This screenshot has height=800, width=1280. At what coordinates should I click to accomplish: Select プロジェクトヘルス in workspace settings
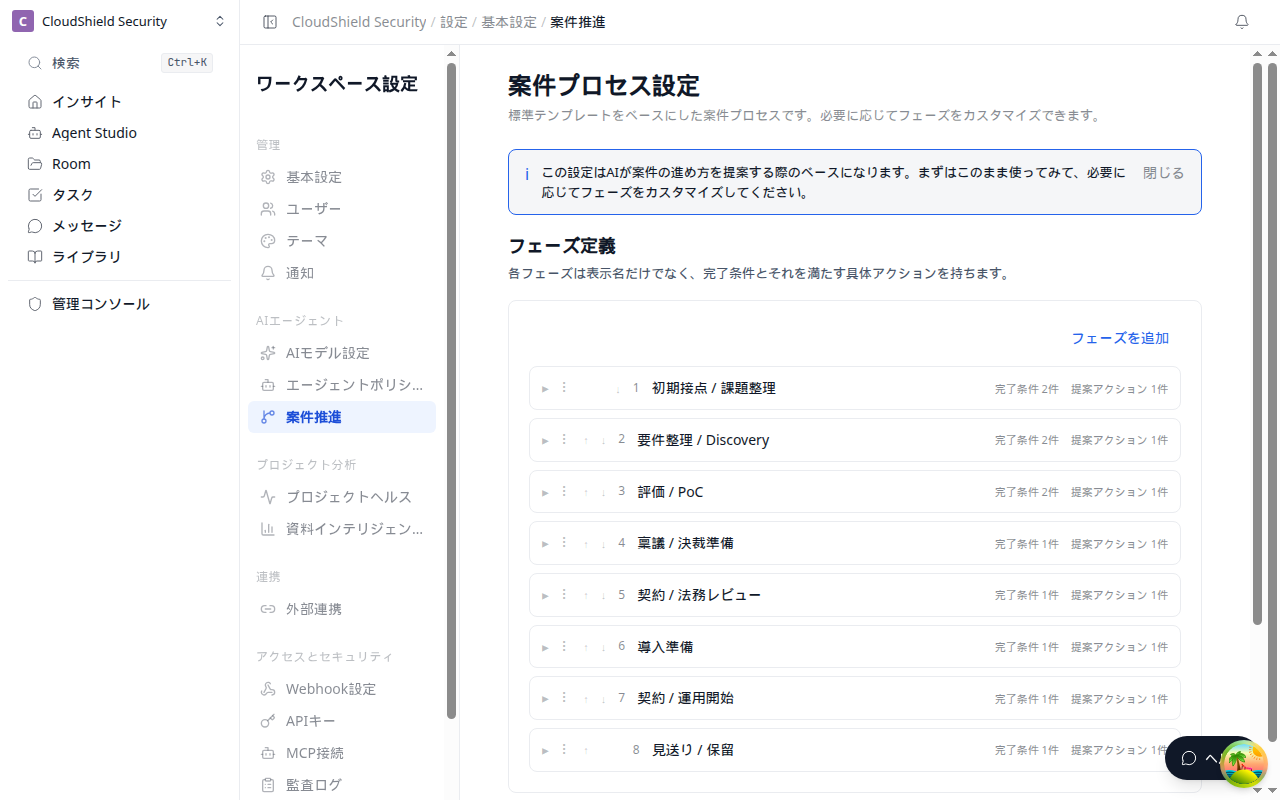[342, 497]
